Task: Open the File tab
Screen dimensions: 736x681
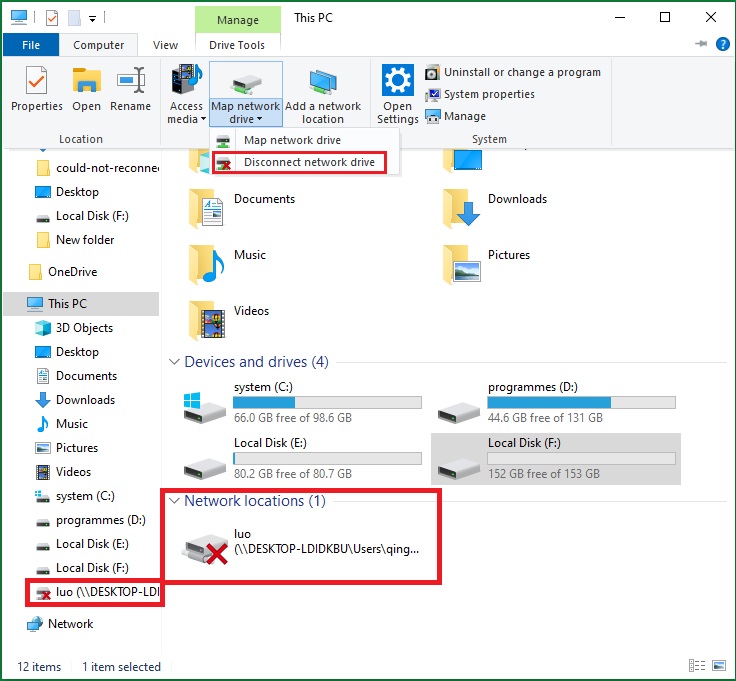Action: pyautogui.click(x=31, y=45)
